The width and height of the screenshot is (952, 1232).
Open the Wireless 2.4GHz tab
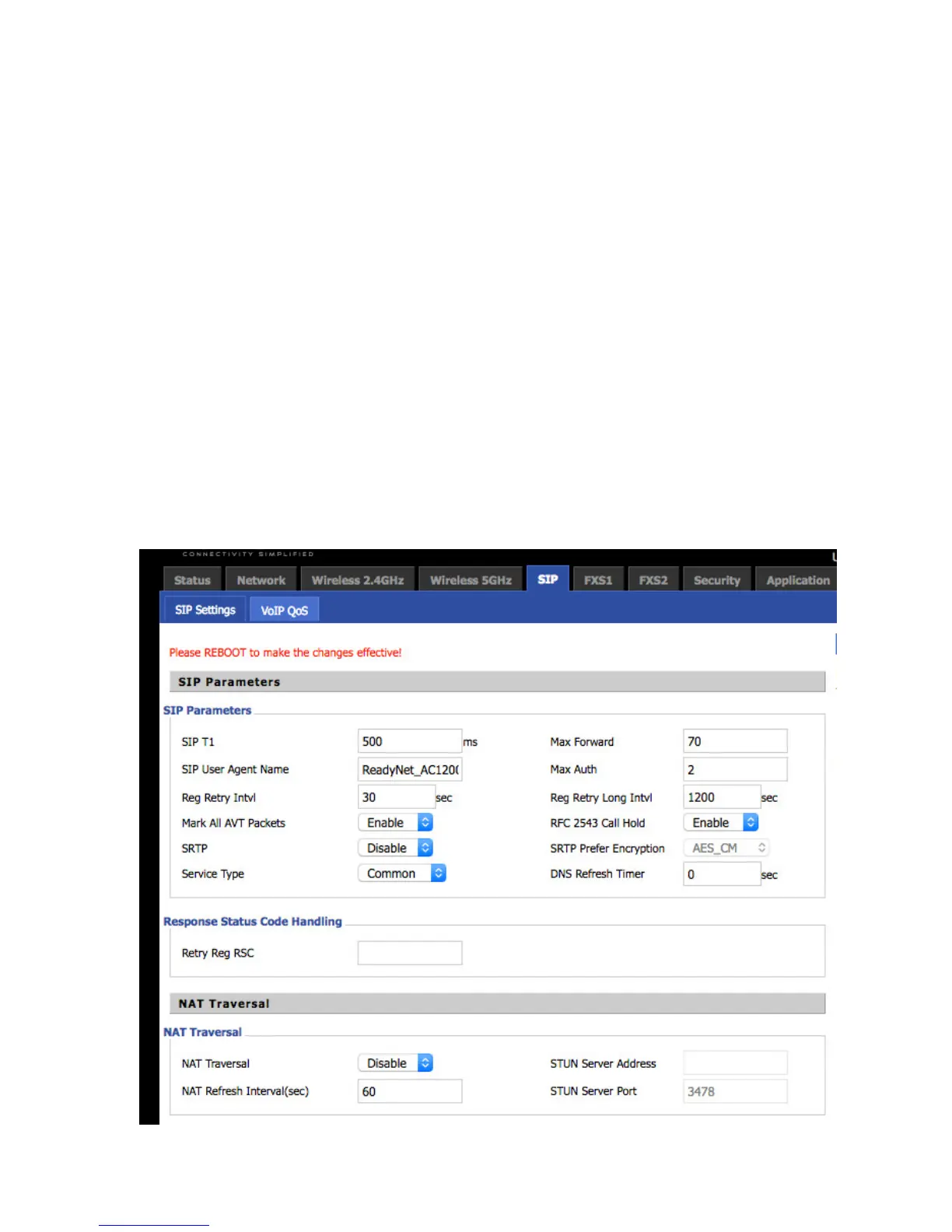358,579
